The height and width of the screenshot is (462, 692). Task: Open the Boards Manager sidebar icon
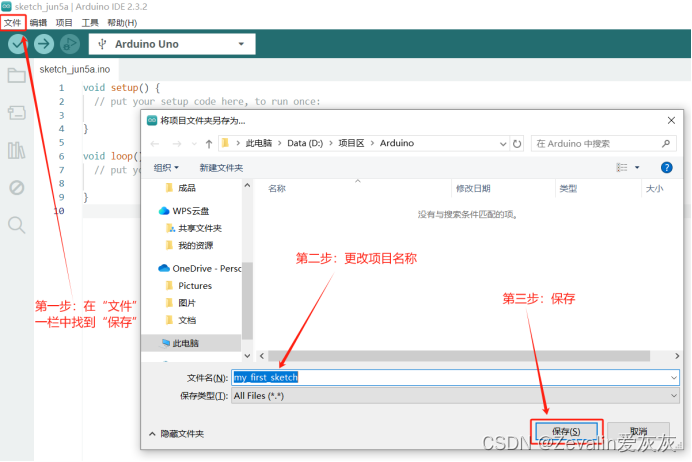pos(17,113)
